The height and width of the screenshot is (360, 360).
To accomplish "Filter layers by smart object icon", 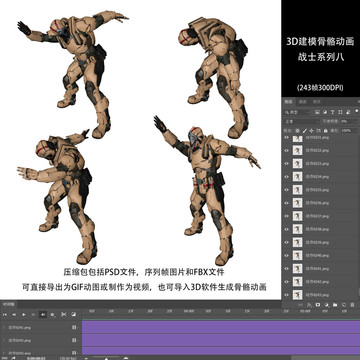I will point(348,112).
